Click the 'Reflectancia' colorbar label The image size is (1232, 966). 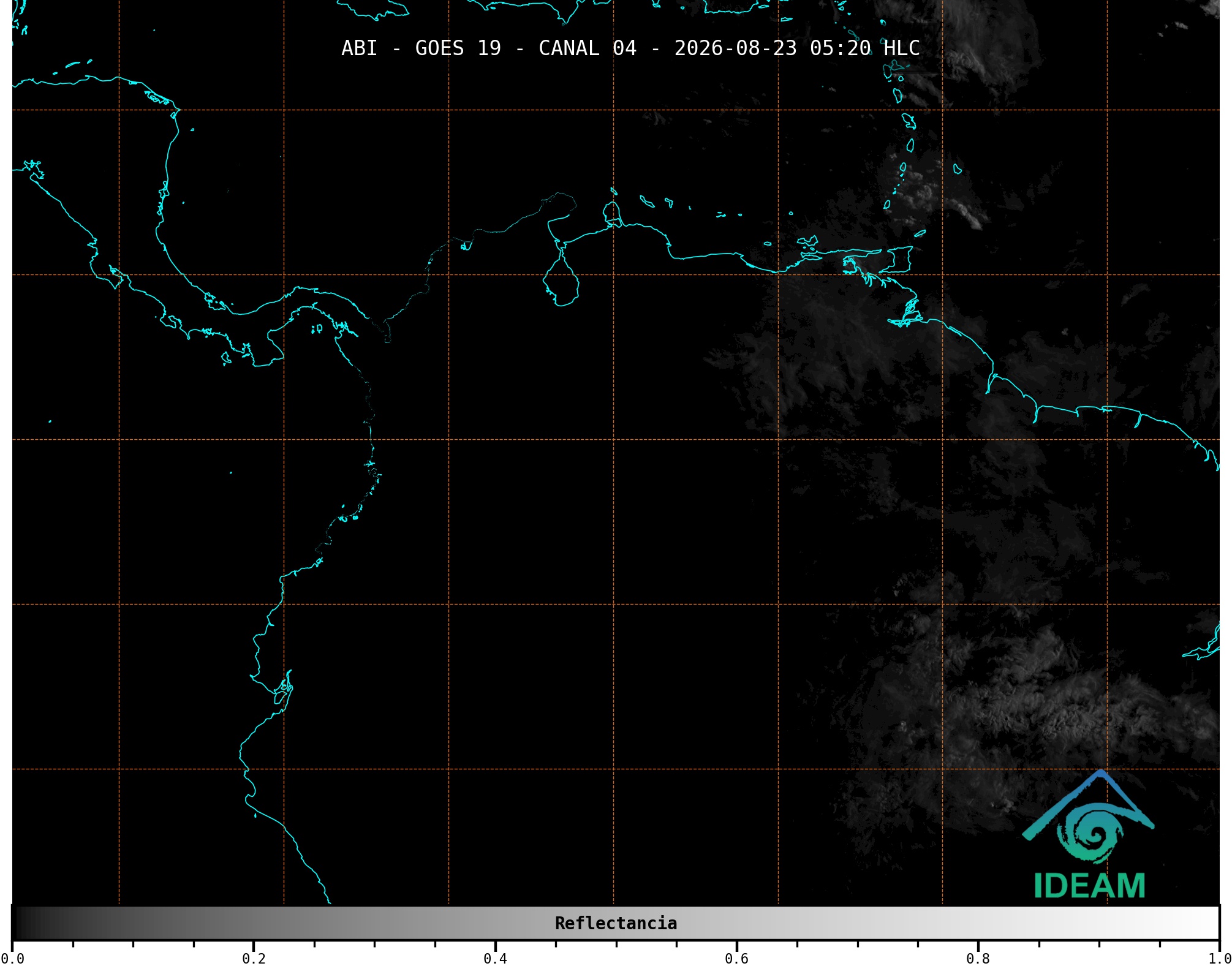[616, 923]
